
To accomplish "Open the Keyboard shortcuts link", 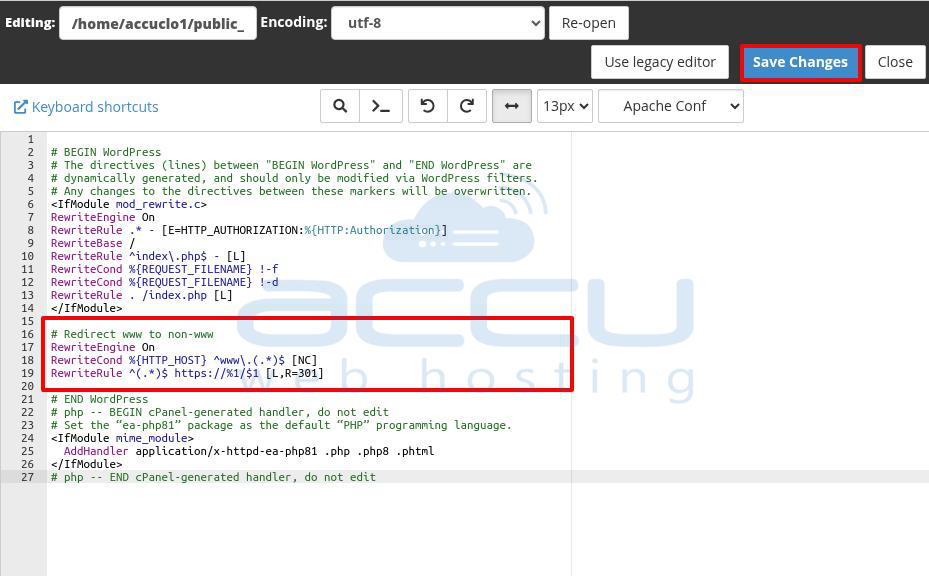I will [95, 107].
